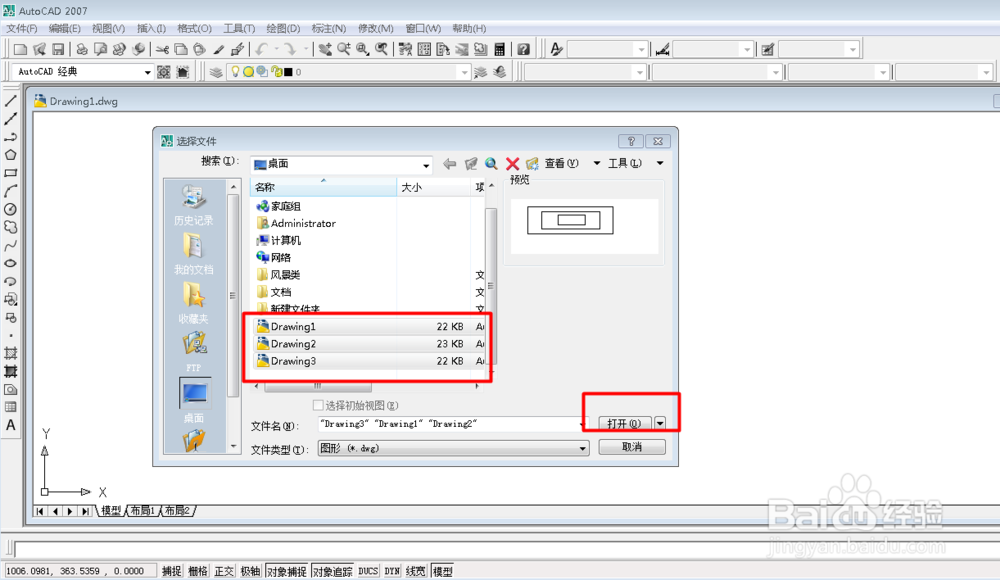Viewport: 1000px width, 580px height.
Task: Expand the text style dropdown
Action: pyautogui.click(x=641, y=49)
